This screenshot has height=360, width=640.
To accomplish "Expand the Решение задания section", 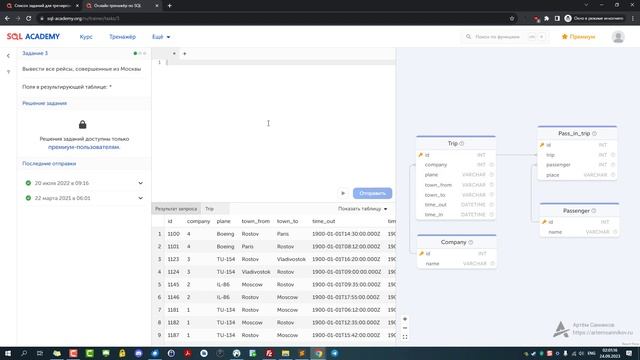I will [x=44, y=103].
